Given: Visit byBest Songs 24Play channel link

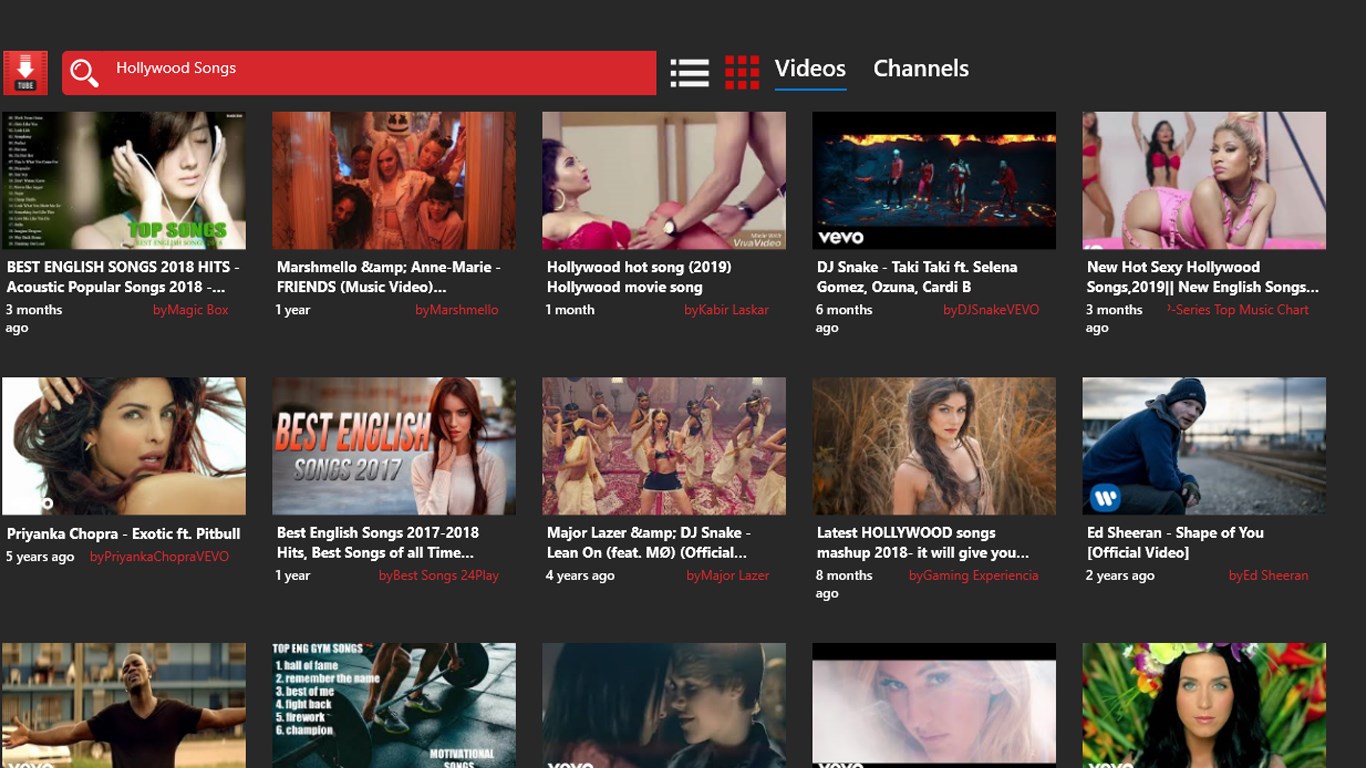Looking at the screenshot, I should [439, 576].
